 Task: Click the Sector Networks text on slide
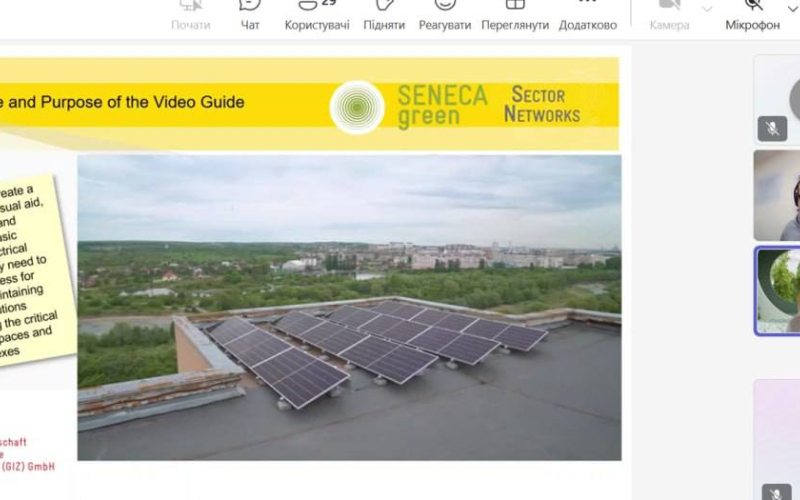[x=542, y=105]
